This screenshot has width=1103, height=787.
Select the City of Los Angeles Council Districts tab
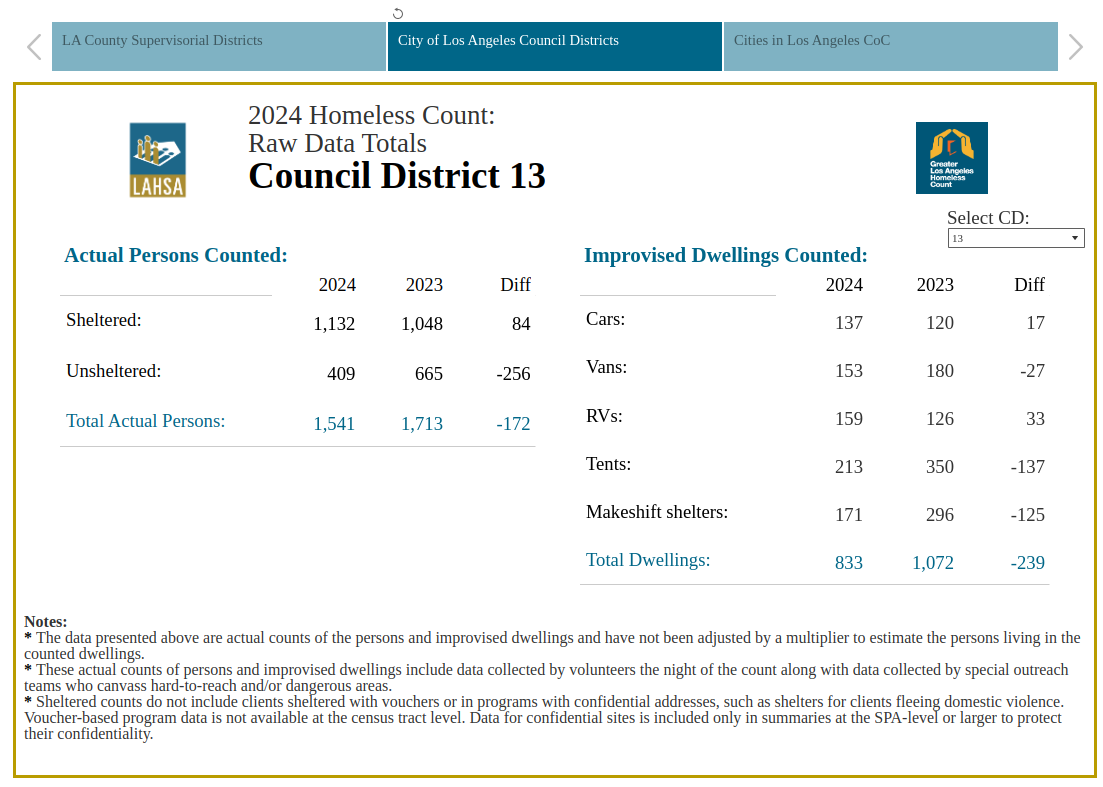[x=554, y=46]
